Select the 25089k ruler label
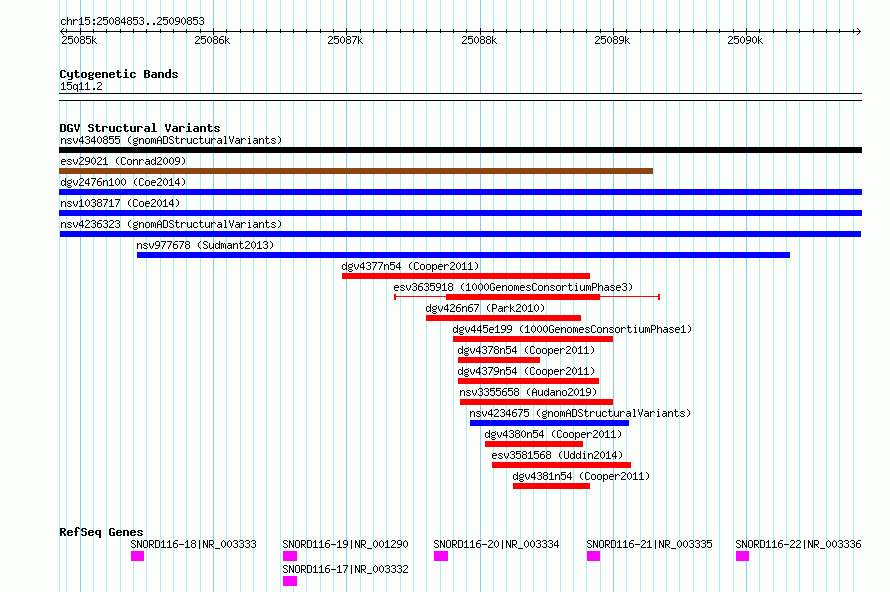890x592 pixels. pyautogui.click(x=612, y=40)
